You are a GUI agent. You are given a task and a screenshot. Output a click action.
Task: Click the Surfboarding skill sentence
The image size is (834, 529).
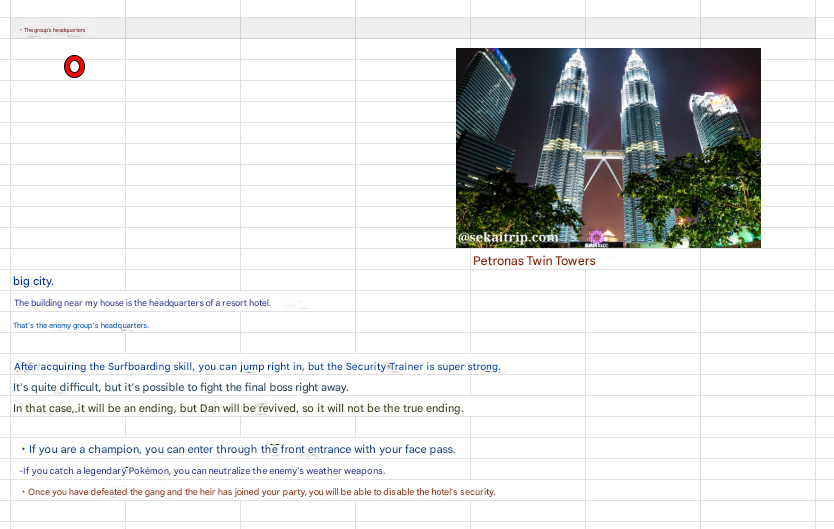(257, 366)
